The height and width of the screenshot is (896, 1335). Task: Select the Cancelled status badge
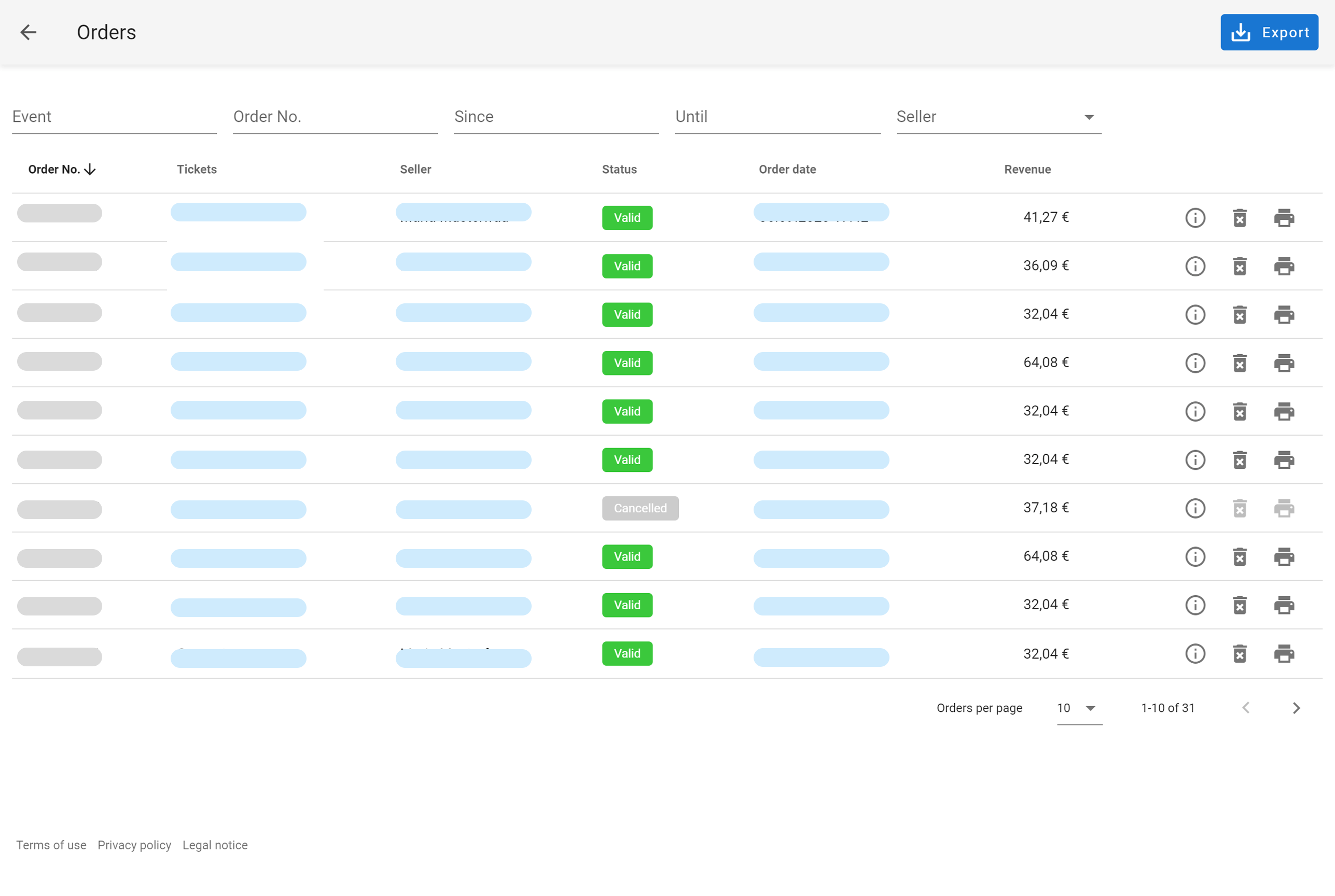point(640,508)
